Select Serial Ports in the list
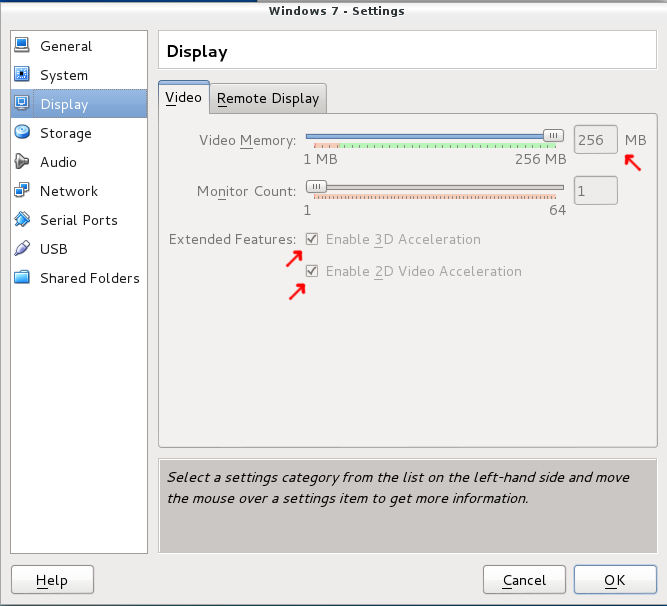 click(x=79, y=220)
